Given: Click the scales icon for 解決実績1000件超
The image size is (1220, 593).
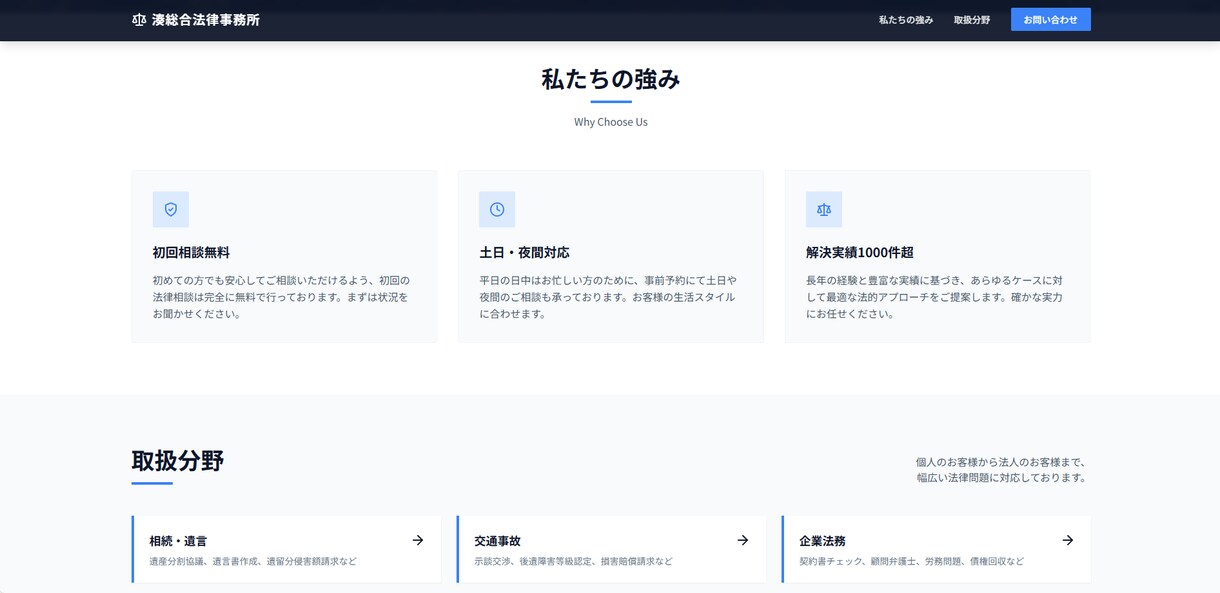Looking at the screenshot, I should click(824, 210).
